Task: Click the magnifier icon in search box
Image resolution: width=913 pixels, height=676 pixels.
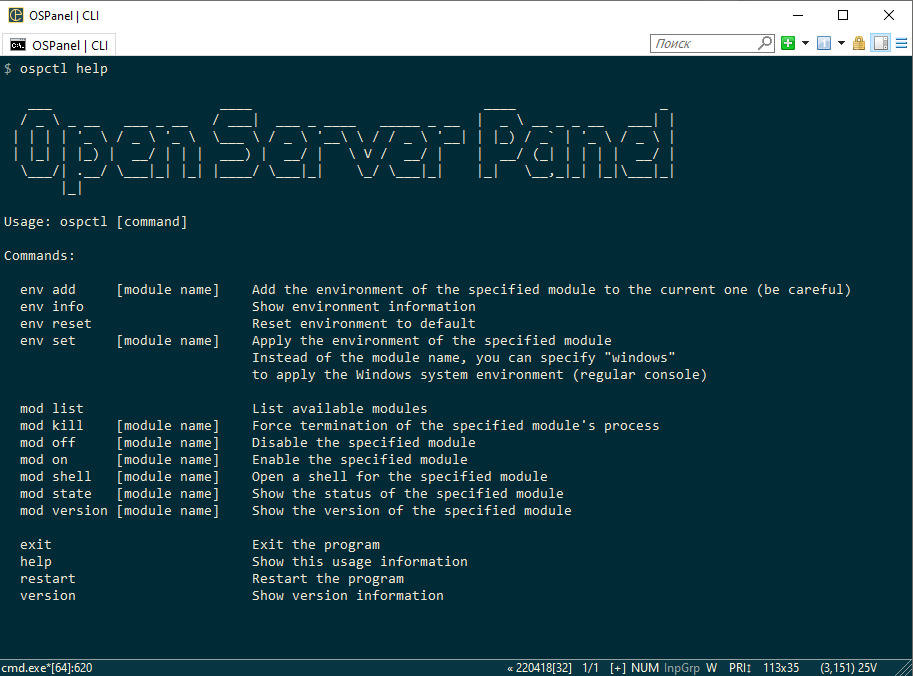Action: pos(765,43)
